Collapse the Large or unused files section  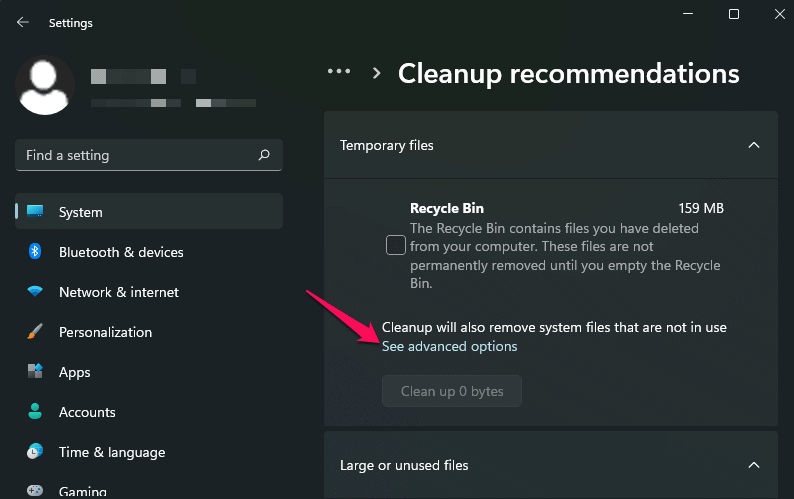pyautogui.click(x=754, y=465)
